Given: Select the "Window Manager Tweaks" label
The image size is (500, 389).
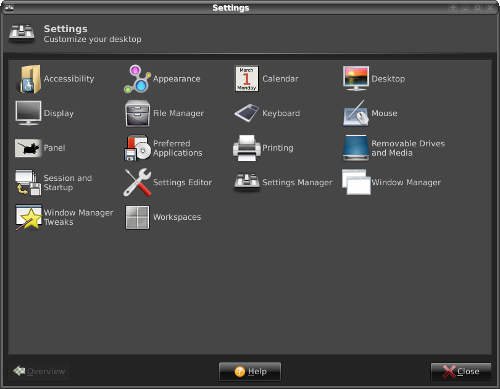Looking at the screenshot, I should point(78,217).
